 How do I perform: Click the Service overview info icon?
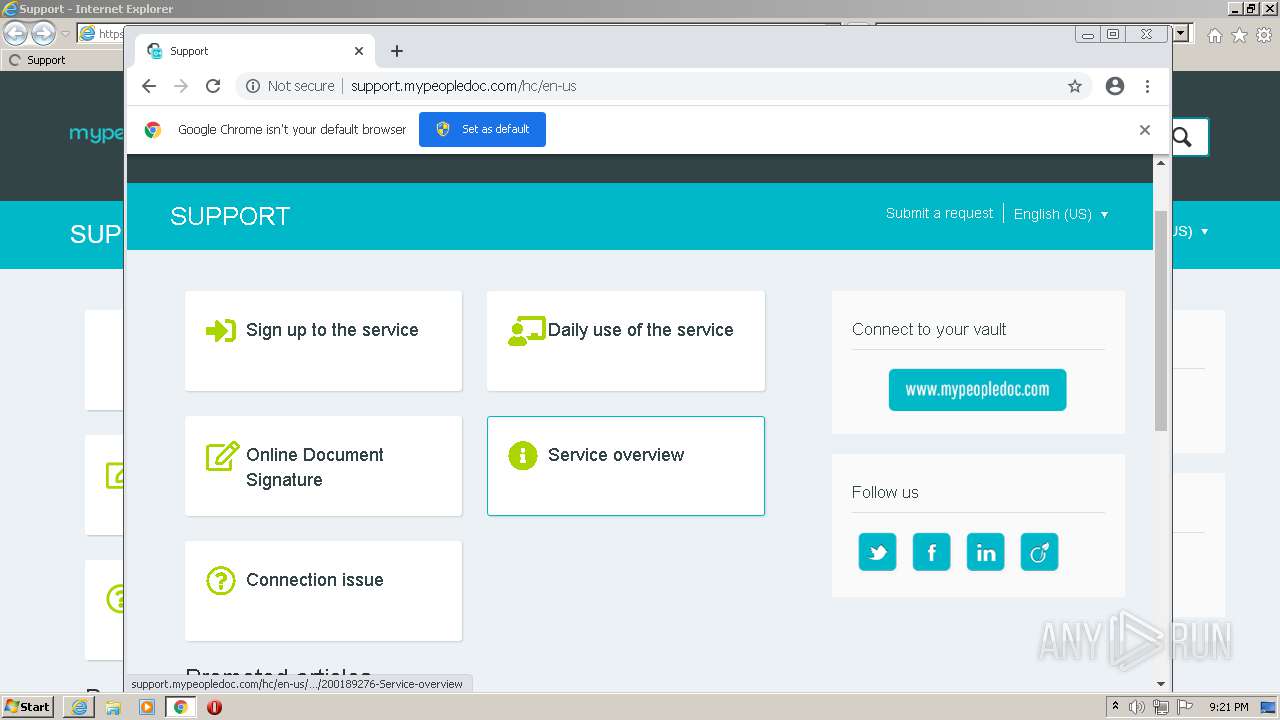pyautogui.click(x=523, y=455)
